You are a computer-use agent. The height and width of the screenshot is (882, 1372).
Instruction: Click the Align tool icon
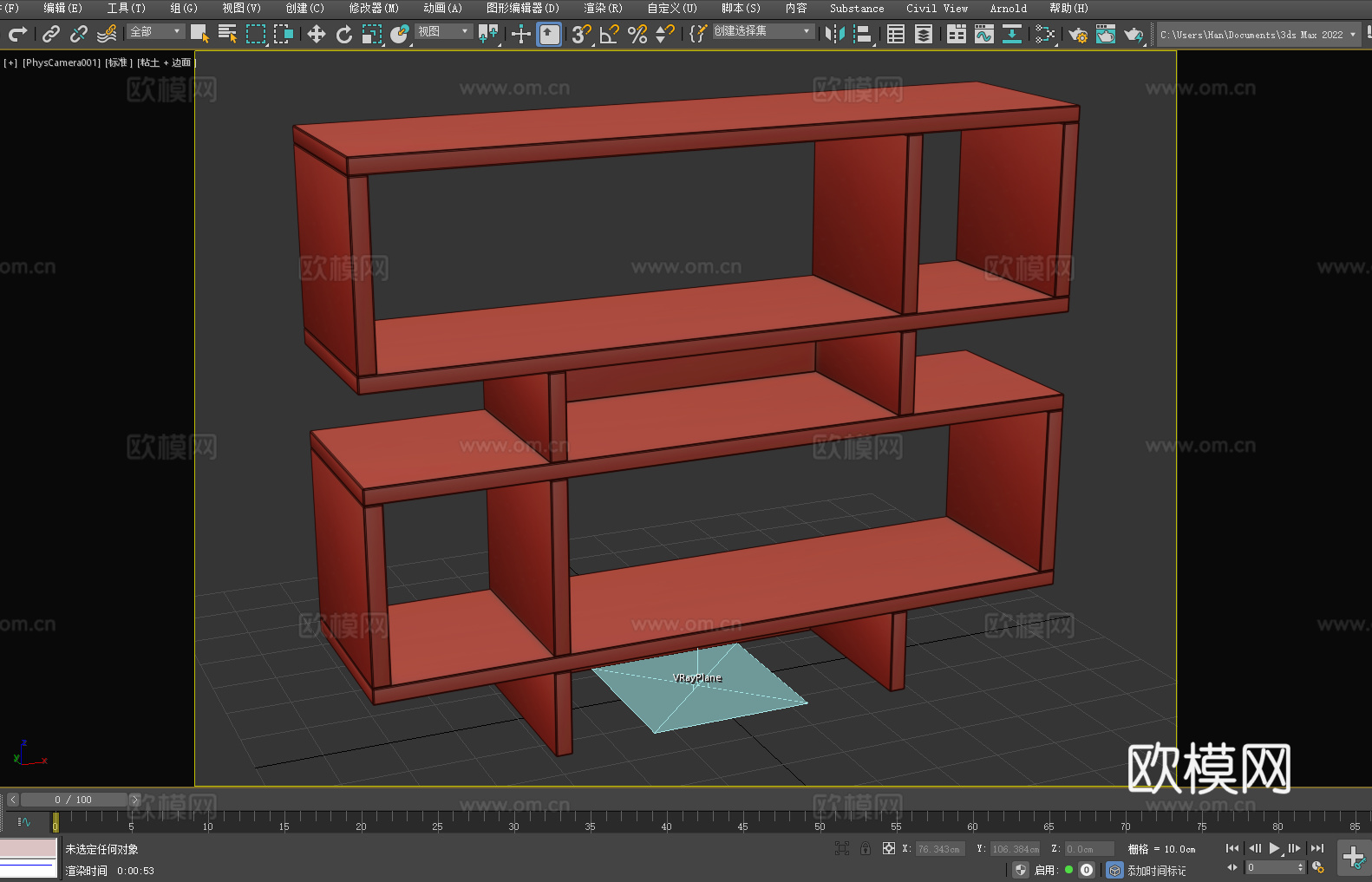[863, 34]
